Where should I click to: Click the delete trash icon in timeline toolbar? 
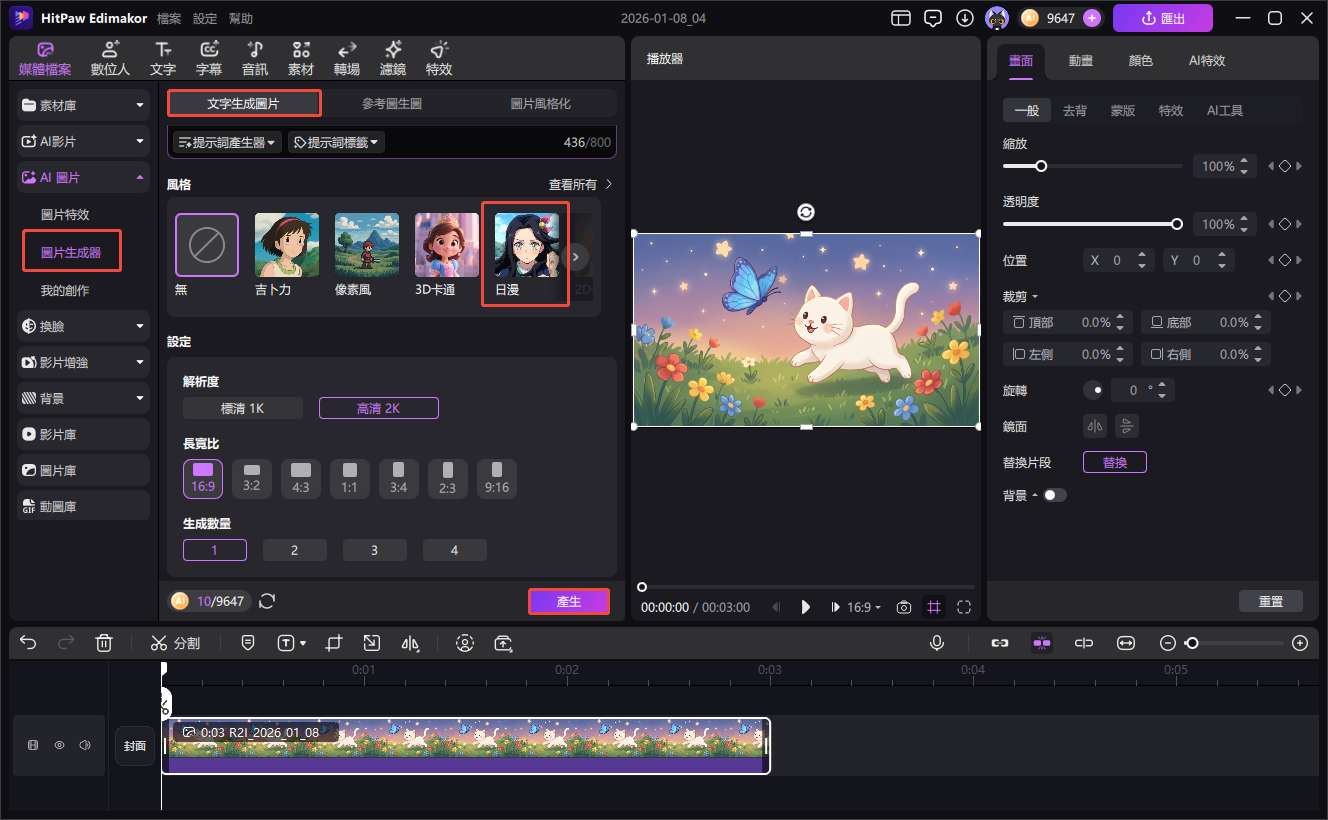tap(104, 643)
